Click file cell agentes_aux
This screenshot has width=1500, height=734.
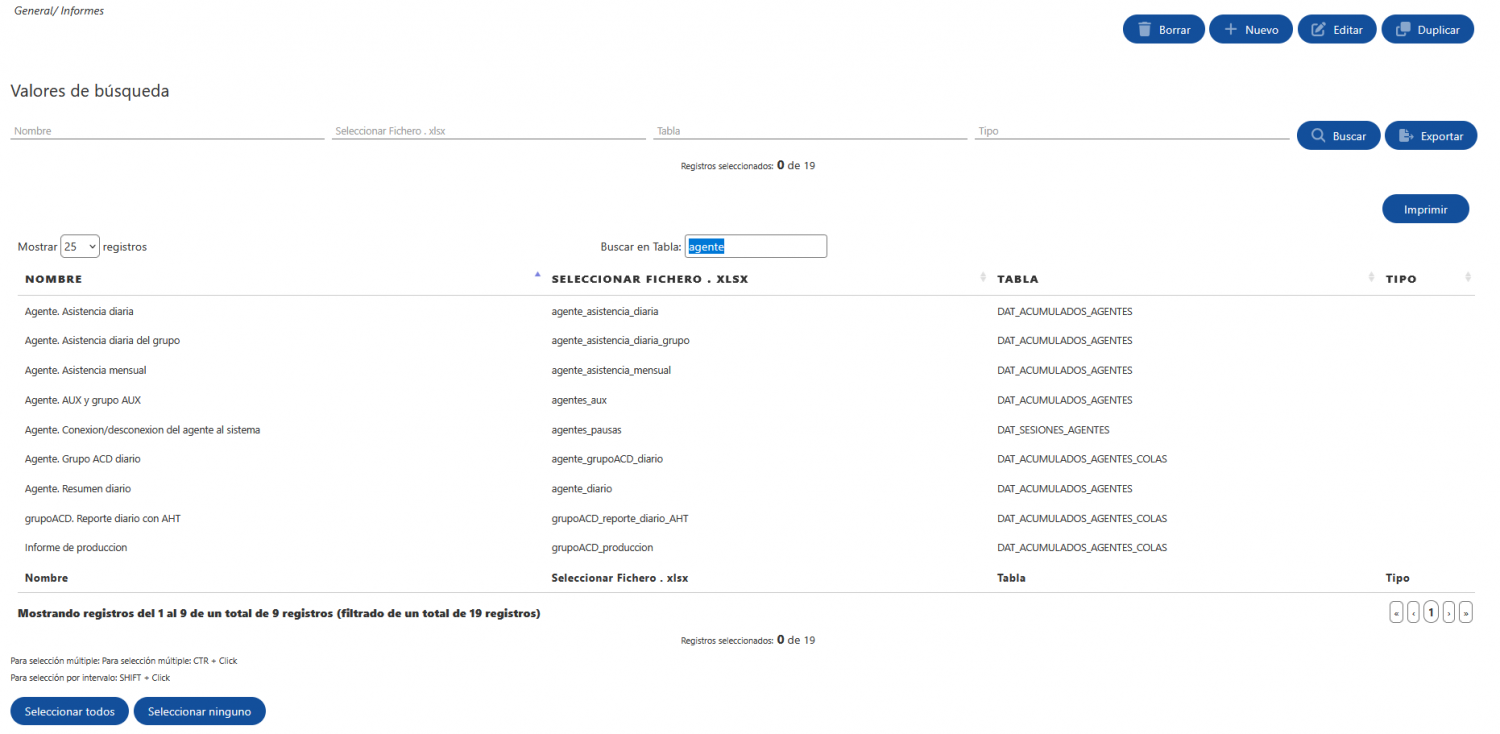pyautogui.click(x=579, y=400)
